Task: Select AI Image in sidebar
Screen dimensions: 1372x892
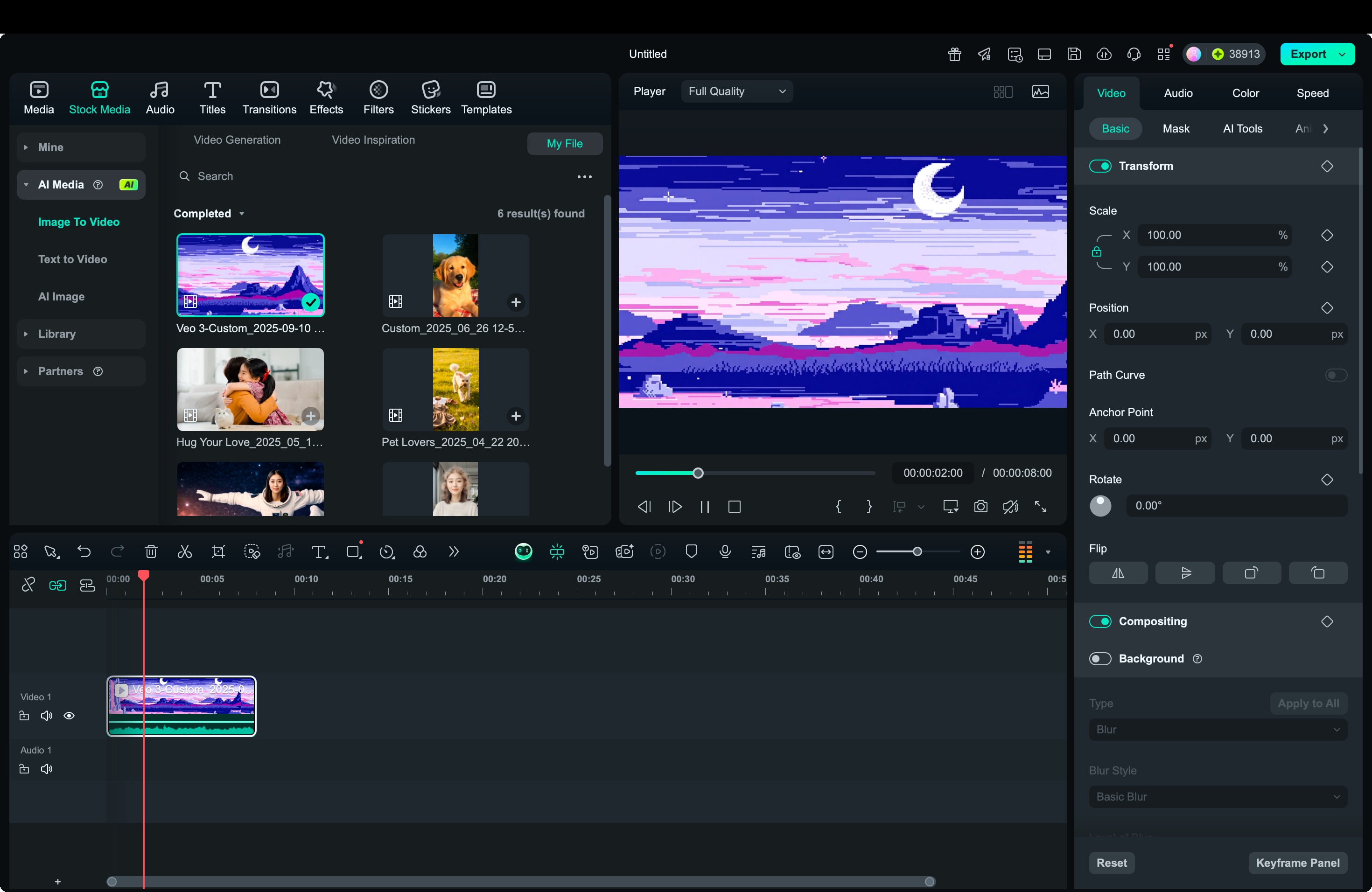Action: pos(61,297)
